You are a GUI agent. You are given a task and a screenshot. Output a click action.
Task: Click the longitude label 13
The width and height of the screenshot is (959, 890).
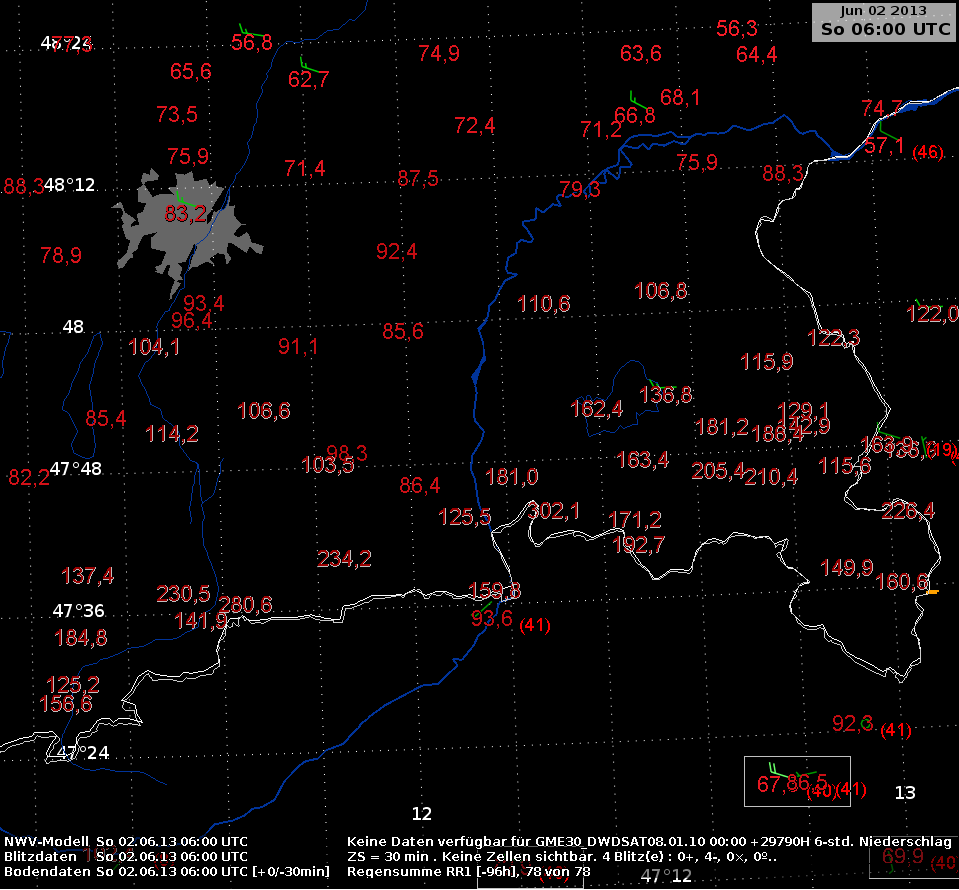[904, 793]
